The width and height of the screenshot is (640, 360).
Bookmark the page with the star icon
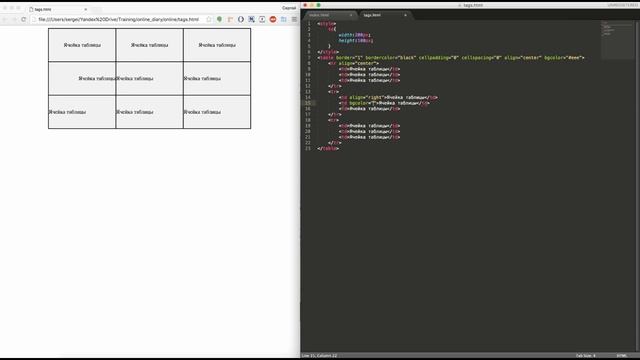209,19
